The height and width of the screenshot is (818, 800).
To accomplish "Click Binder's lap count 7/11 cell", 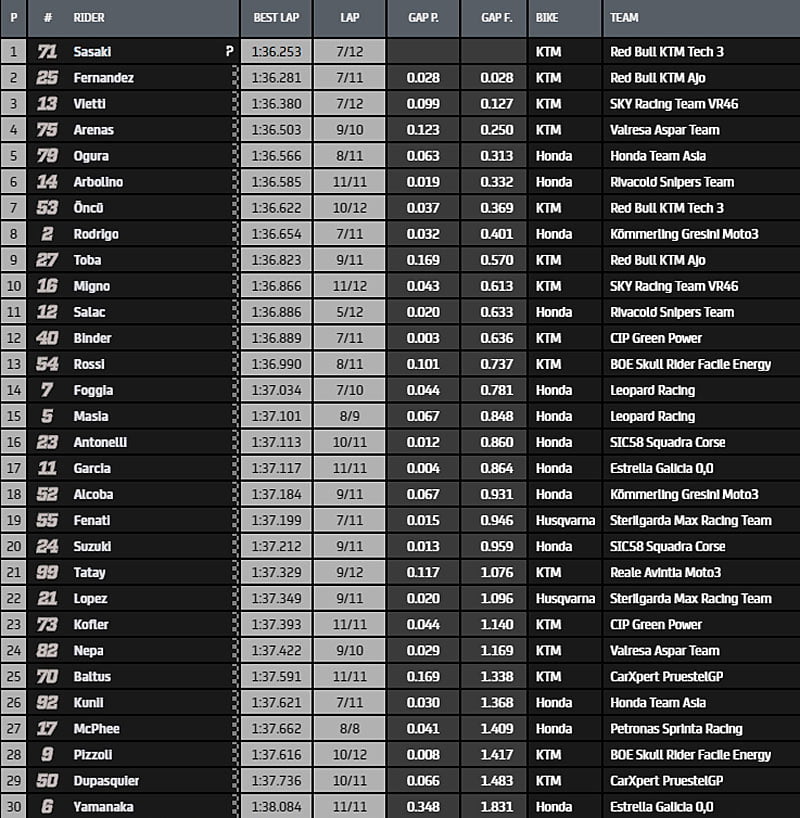I will click(349, 338).
